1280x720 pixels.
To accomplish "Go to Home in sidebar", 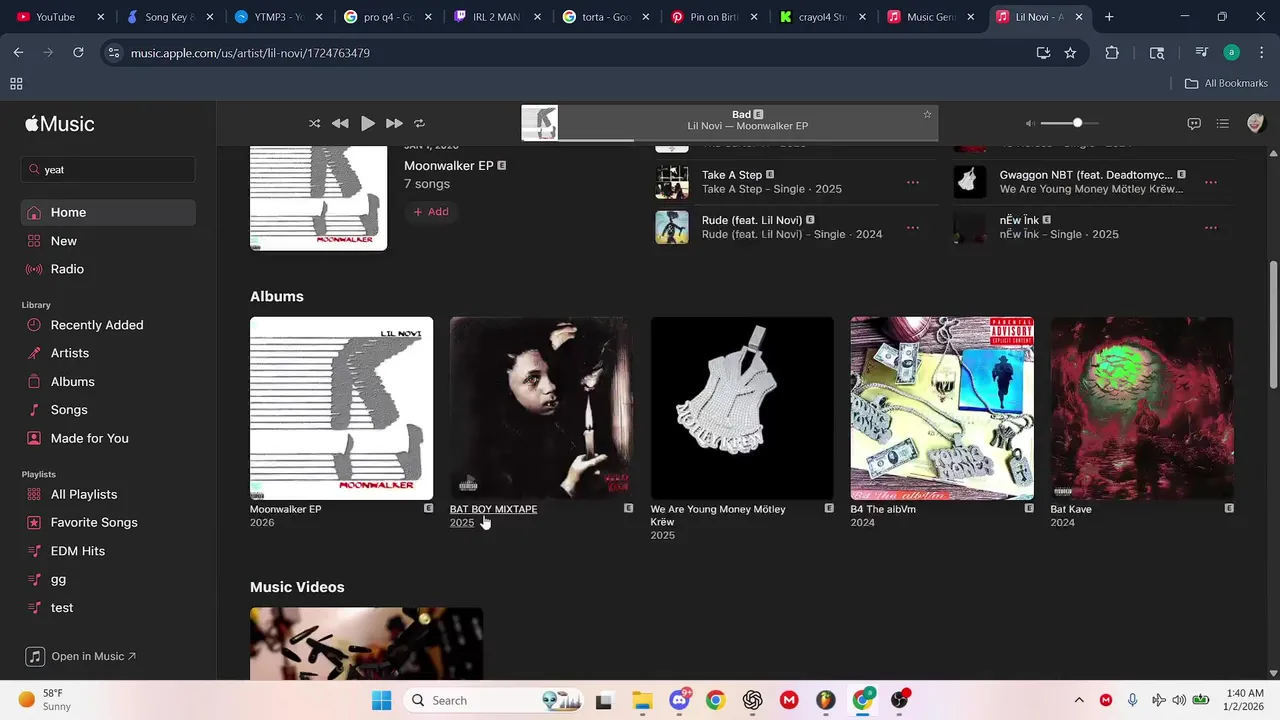I will click(x=108, y=212).
